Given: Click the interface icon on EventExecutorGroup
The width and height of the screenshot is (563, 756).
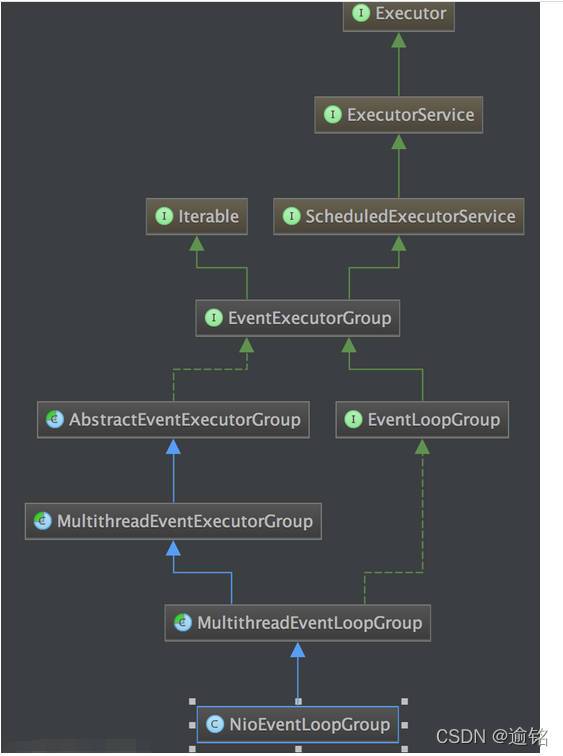Looking at the screenshot, I should tap(214, 318).
